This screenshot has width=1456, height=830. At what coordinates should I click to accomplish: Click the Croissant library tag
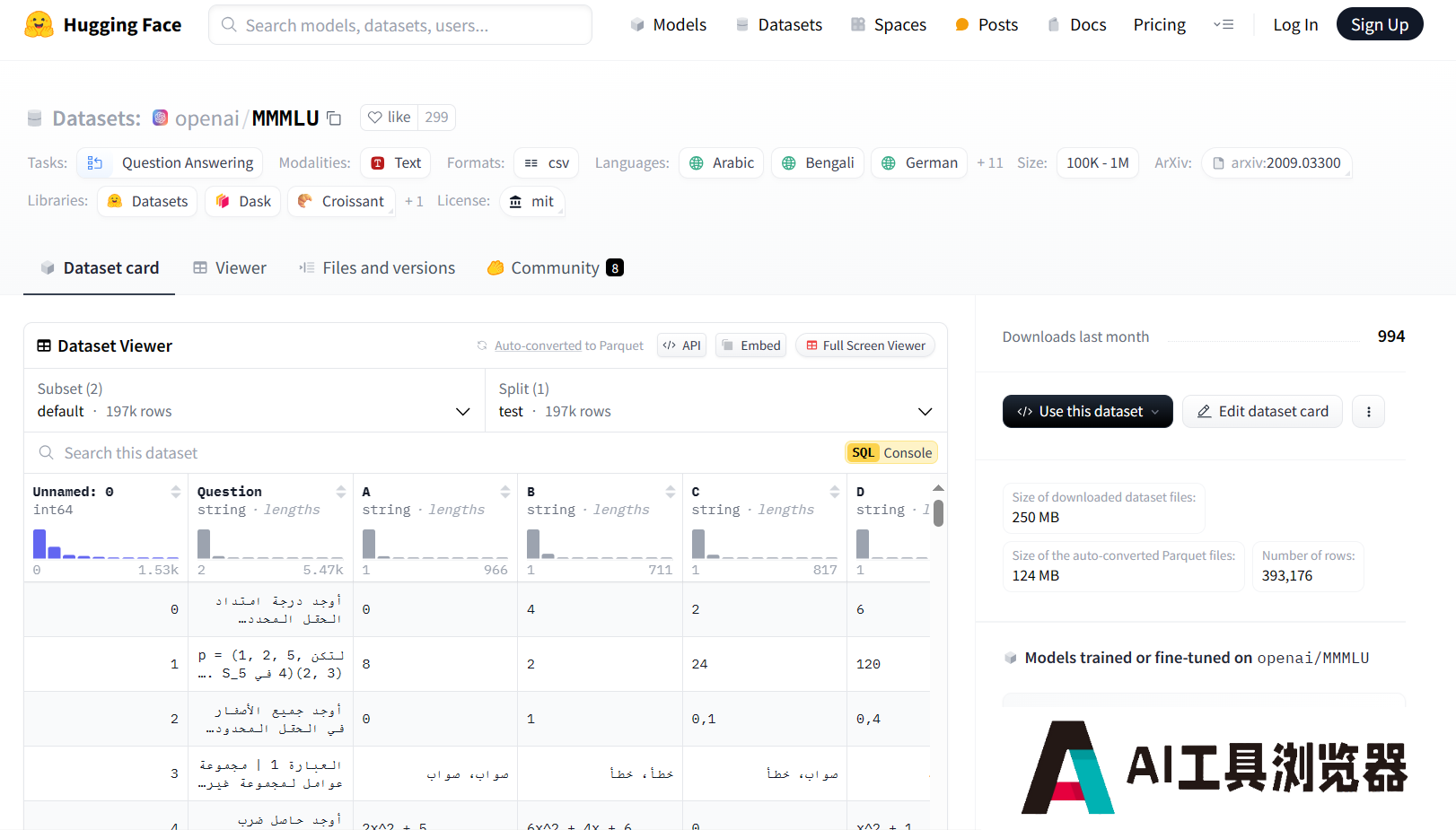click(x=341, y=201)
